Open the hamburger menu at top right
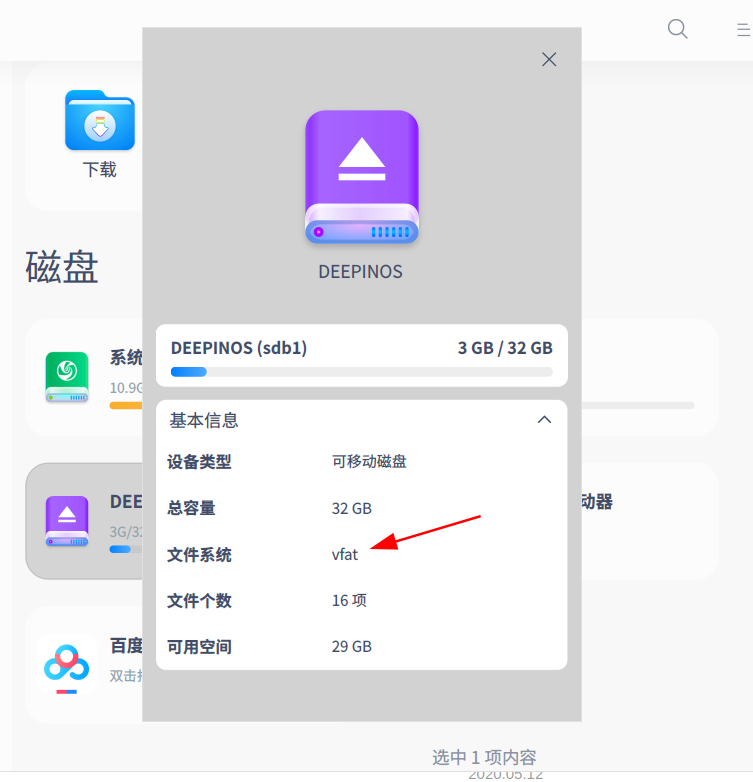 pos(744,29)
